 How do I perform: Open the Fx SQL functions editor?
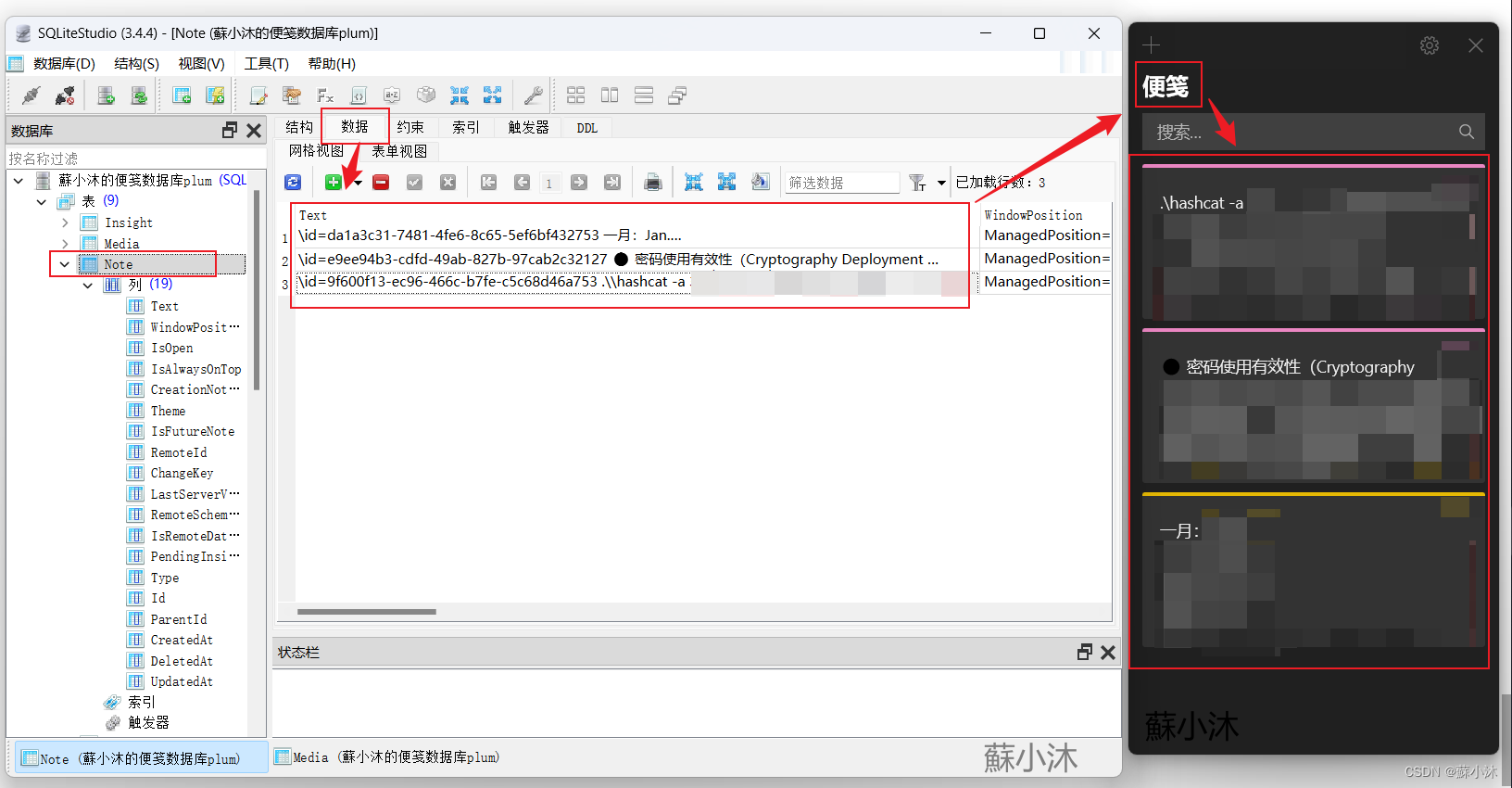pyautogui.click(x=325, y=95)
